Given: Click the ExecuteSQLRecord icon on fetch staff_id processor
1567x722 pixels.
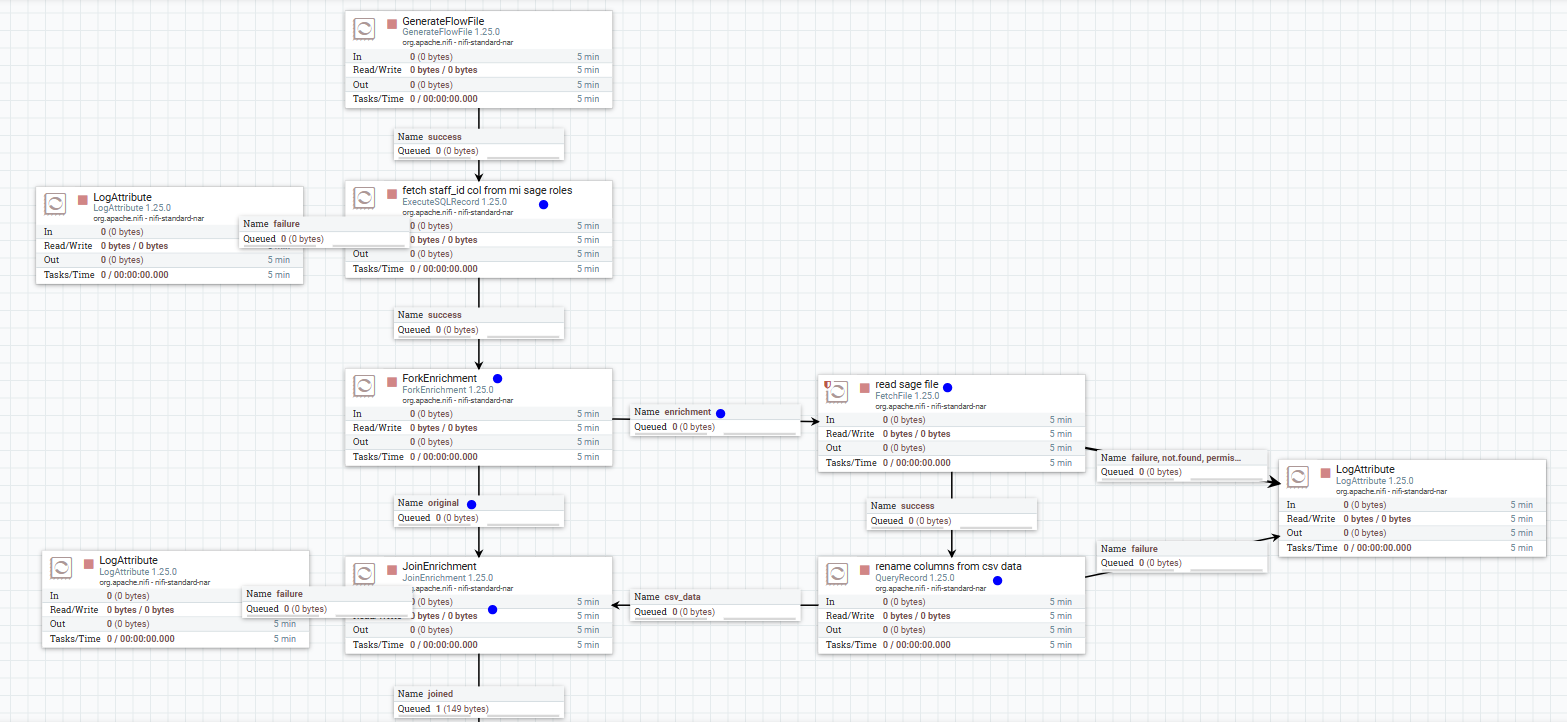Looking at the screenshot, I should coord(364,197).
